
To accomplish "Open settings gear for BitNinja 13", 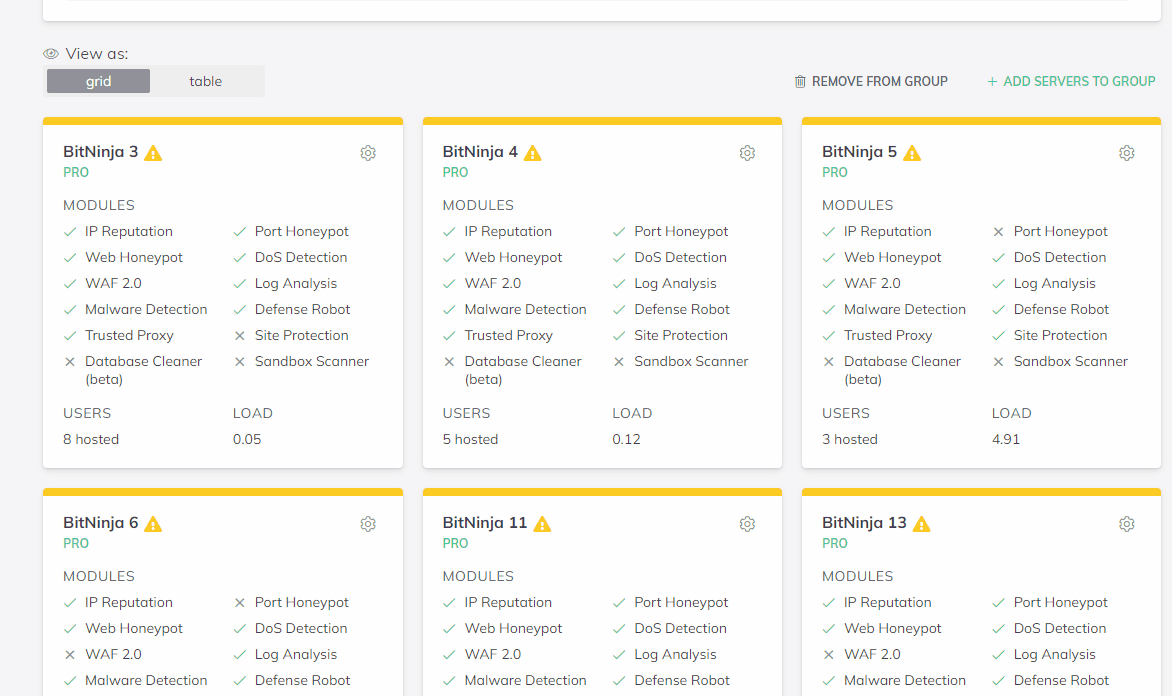I will pos(1127,524).
